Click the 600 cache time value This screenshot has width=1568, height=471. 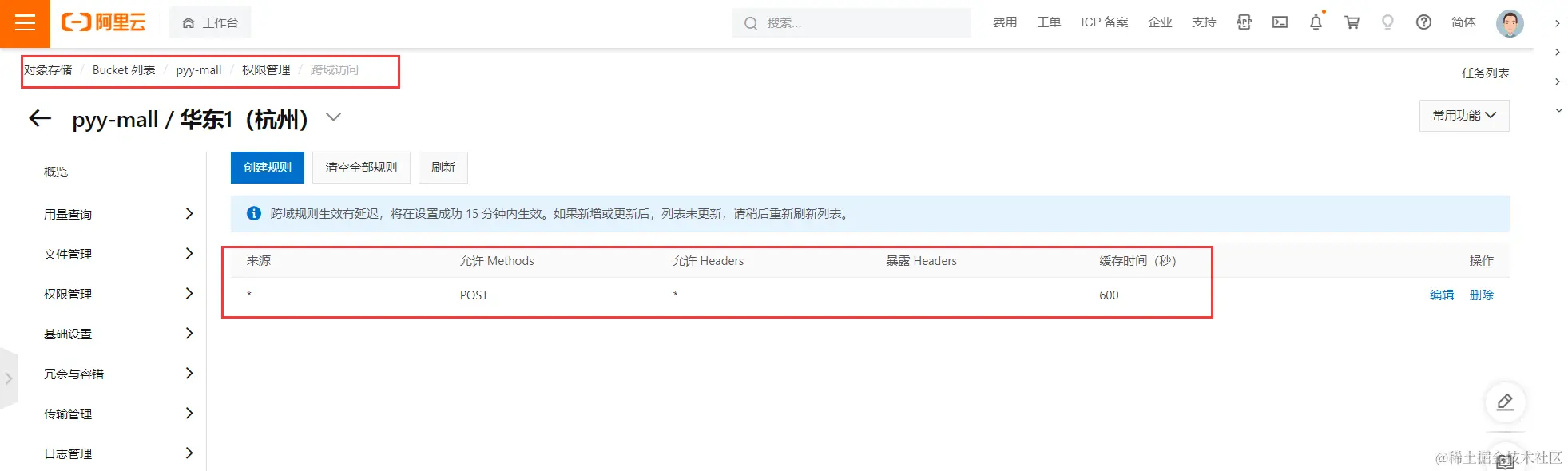tap(1109, 295)
